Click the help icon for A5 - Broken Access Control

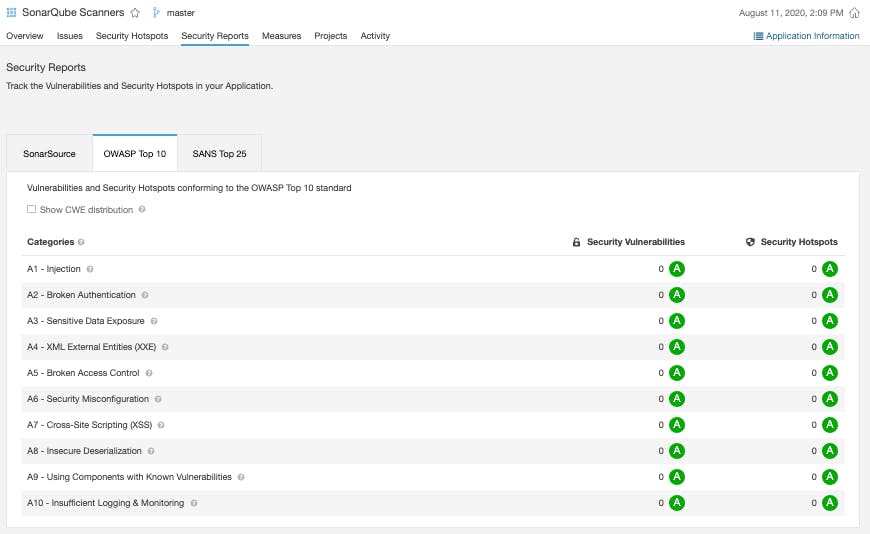(x=149, y=373)
